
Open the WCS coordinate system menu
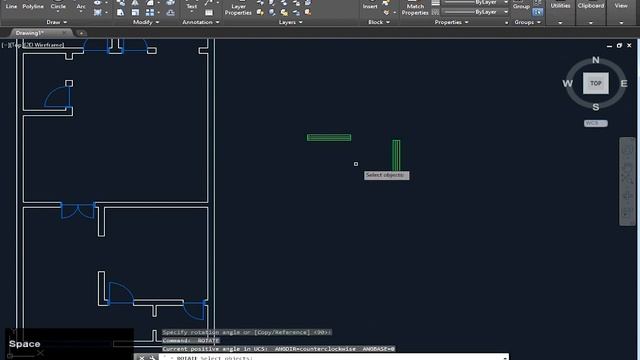coord(596,123)
